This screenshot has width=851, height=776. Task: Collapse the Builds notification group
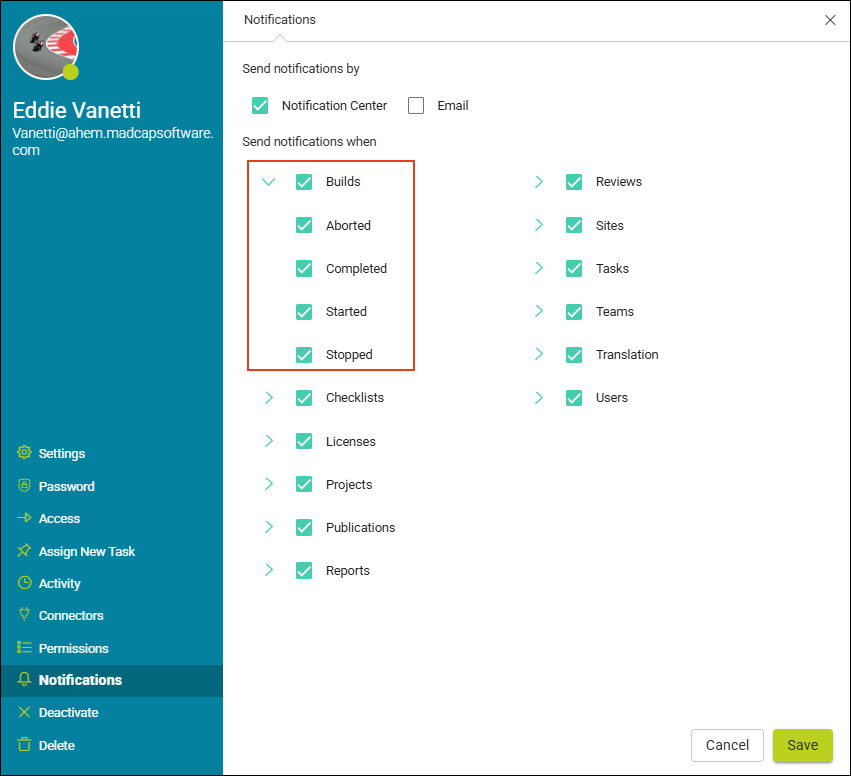[x=268, y=182]
